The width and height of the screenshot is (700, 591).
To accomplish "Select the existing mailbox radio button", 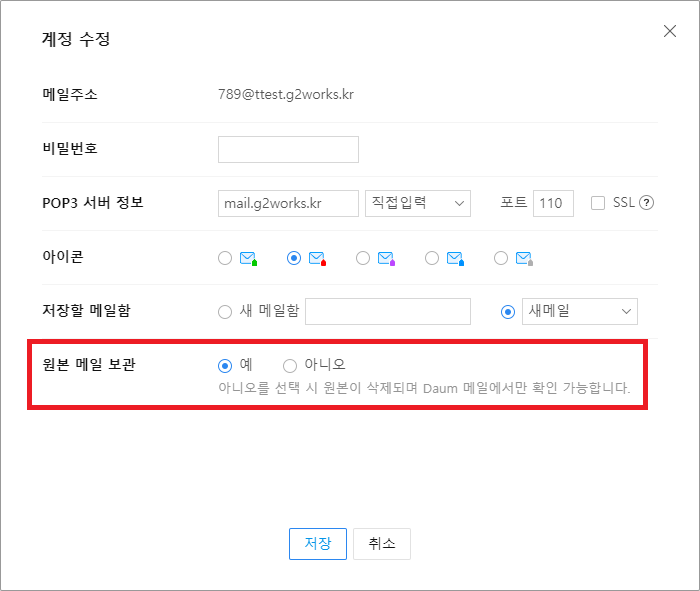I will pos(508,312).
